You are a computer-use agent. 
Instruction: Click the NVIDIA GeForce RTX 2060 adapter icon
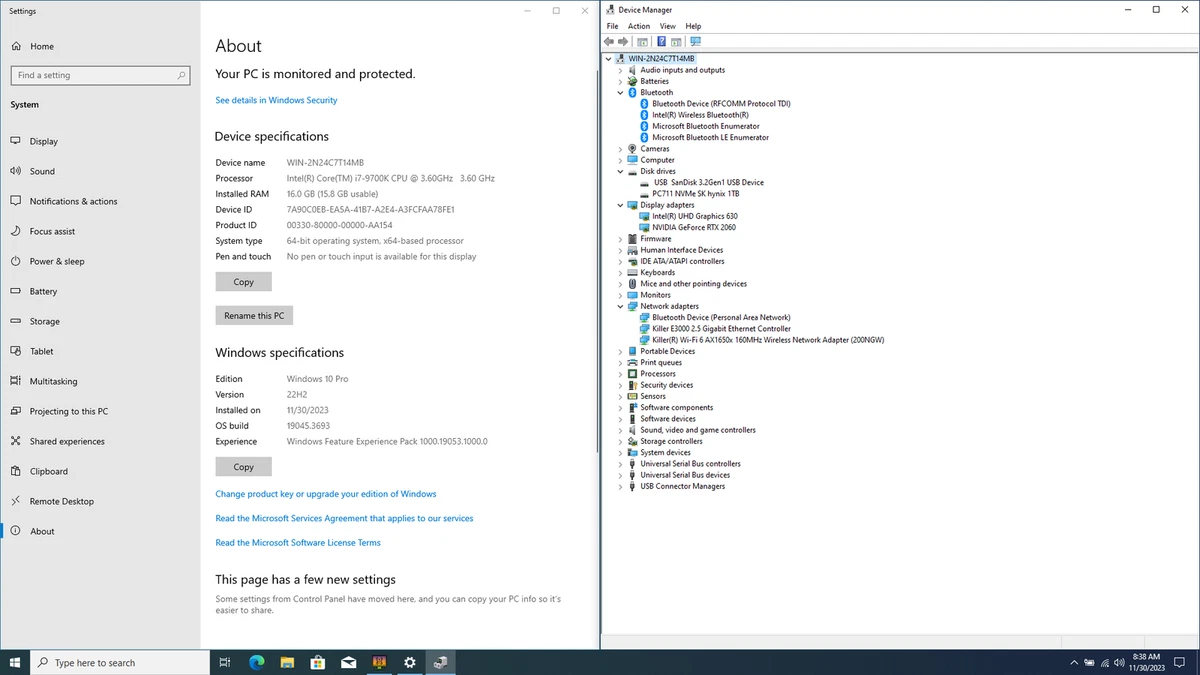click(644, 227)
